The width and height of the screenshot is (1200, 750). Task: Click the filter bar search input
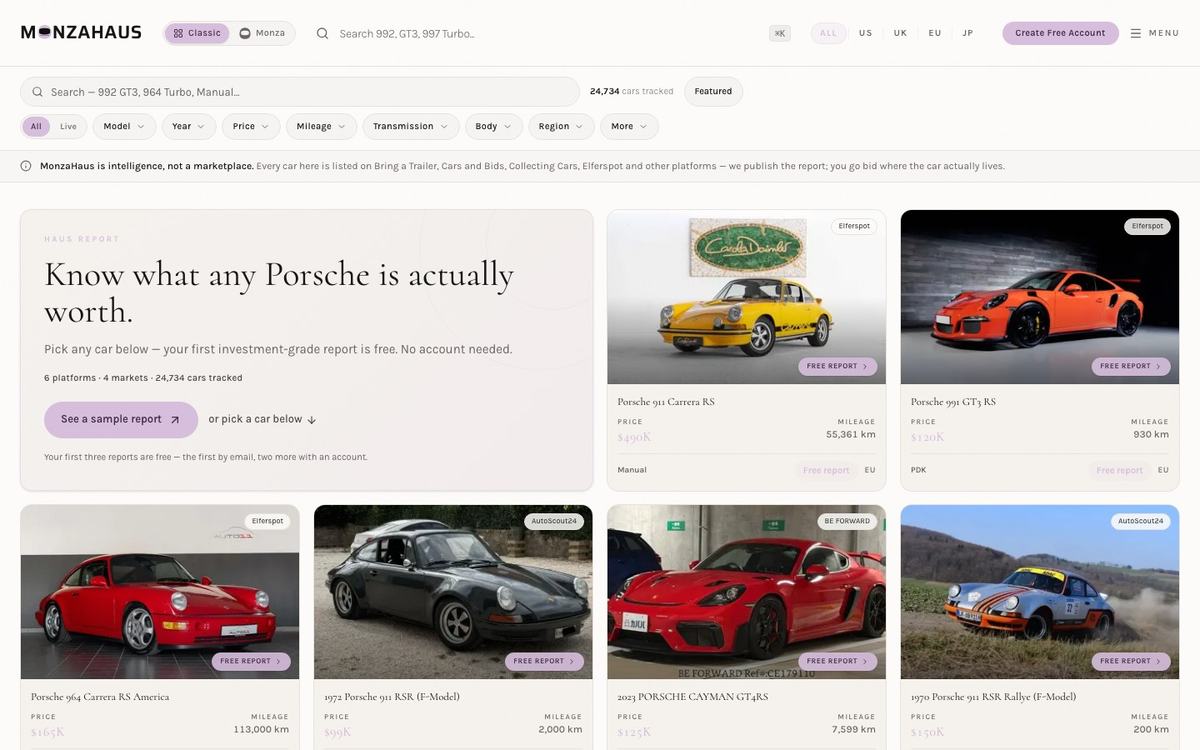300,92
